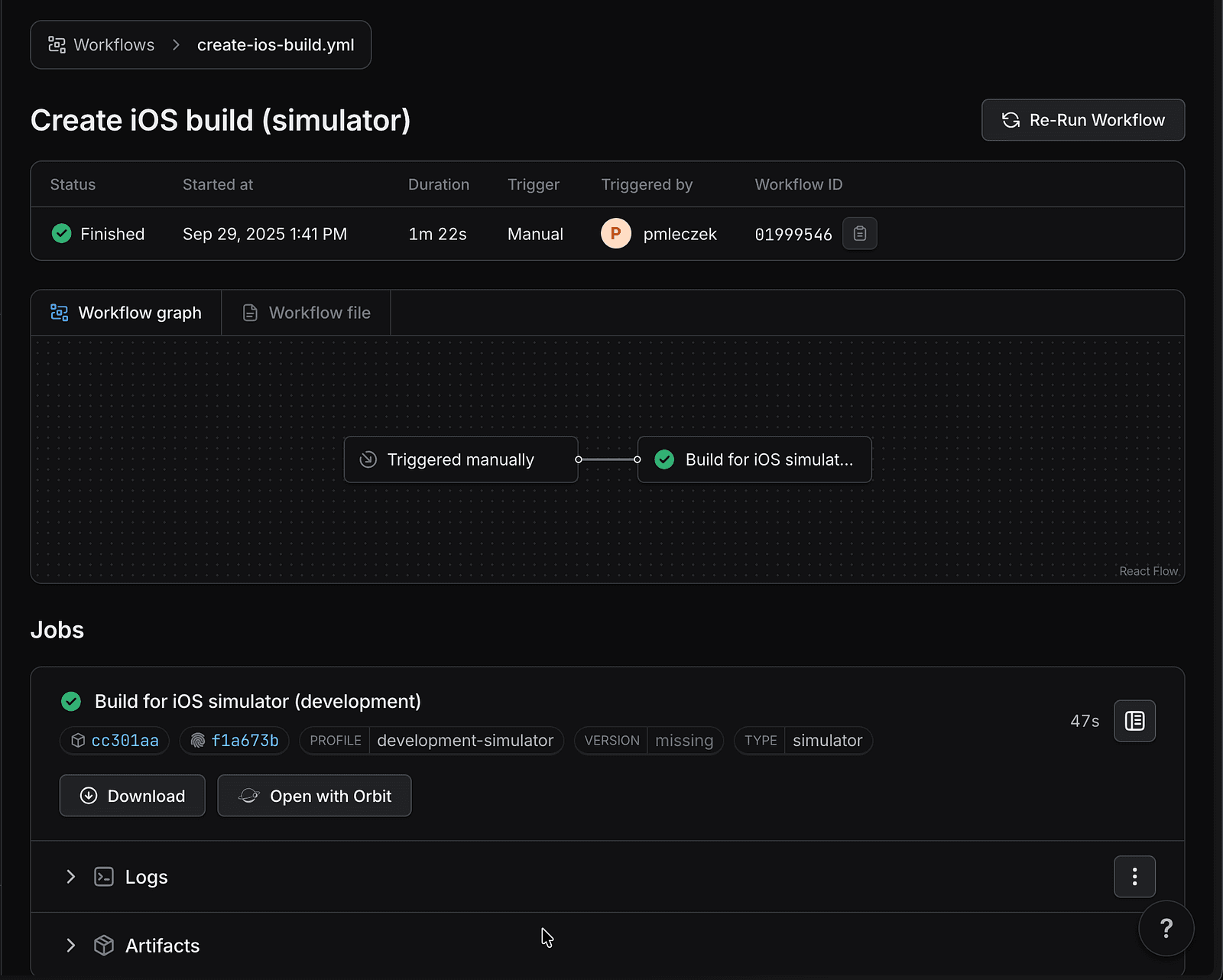This screenshot has width=1223, height=980.
Task: Select the Build for iOS simulator graph node
Action: pos(754,459)
